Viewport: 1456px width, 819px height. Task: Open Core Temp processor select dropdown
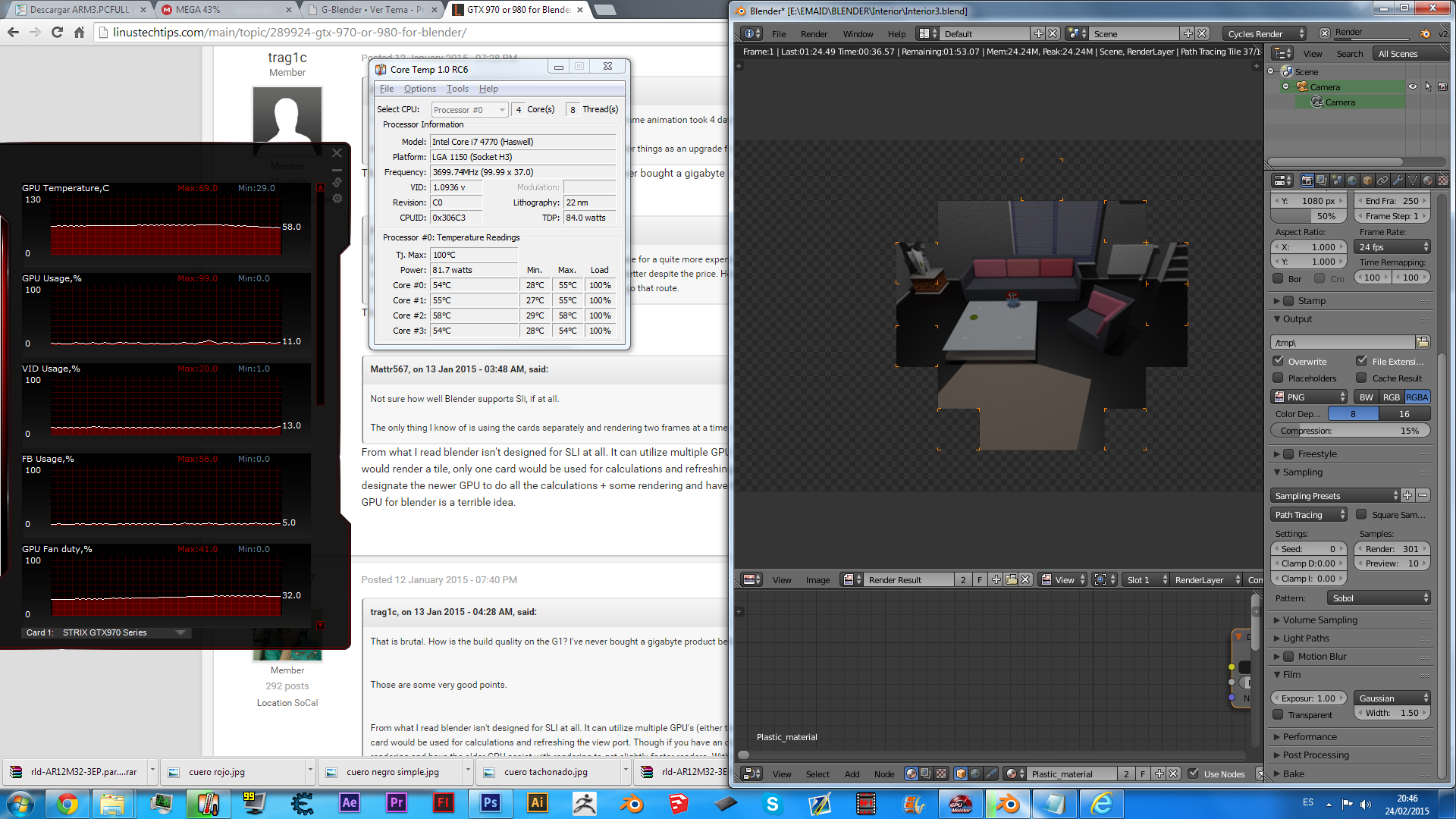click(x=469, y=110)
